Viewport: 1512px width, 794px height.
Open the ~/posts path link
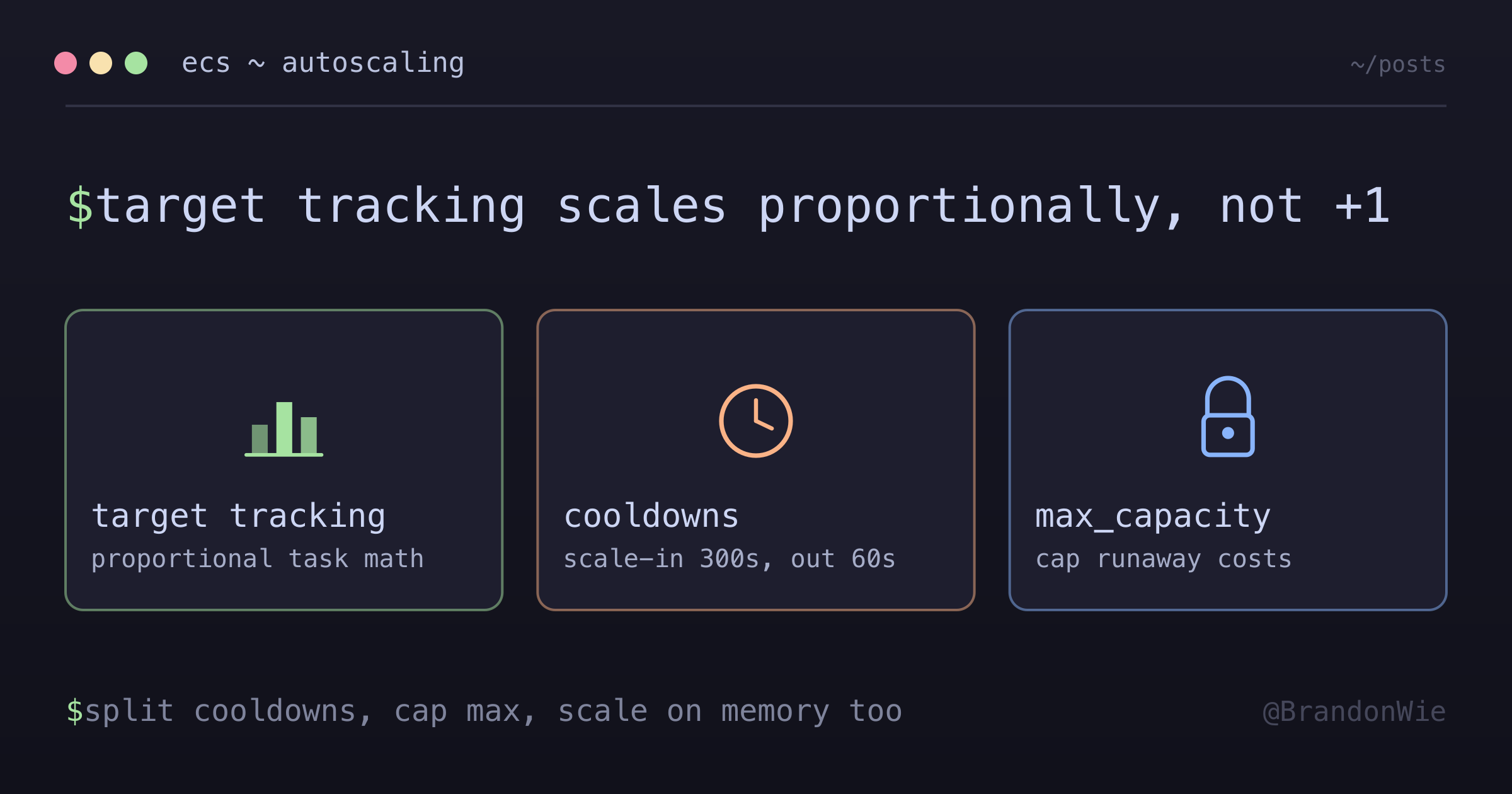pyautogui.click(x=1398, y=64)
